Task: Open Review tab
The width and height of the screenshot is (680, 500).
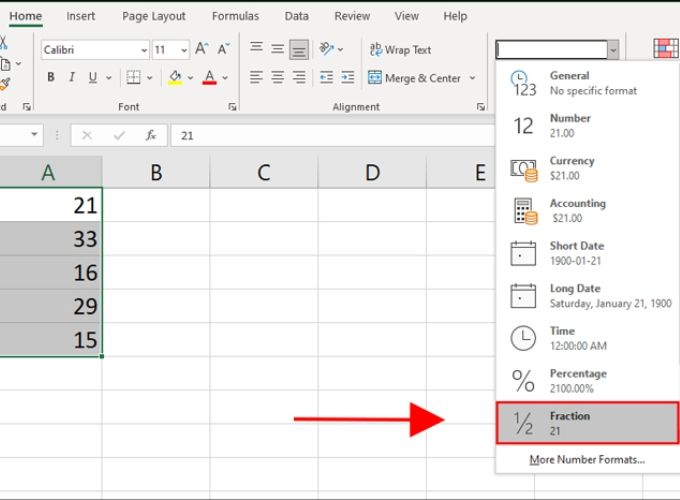Action: click(352, 16)
